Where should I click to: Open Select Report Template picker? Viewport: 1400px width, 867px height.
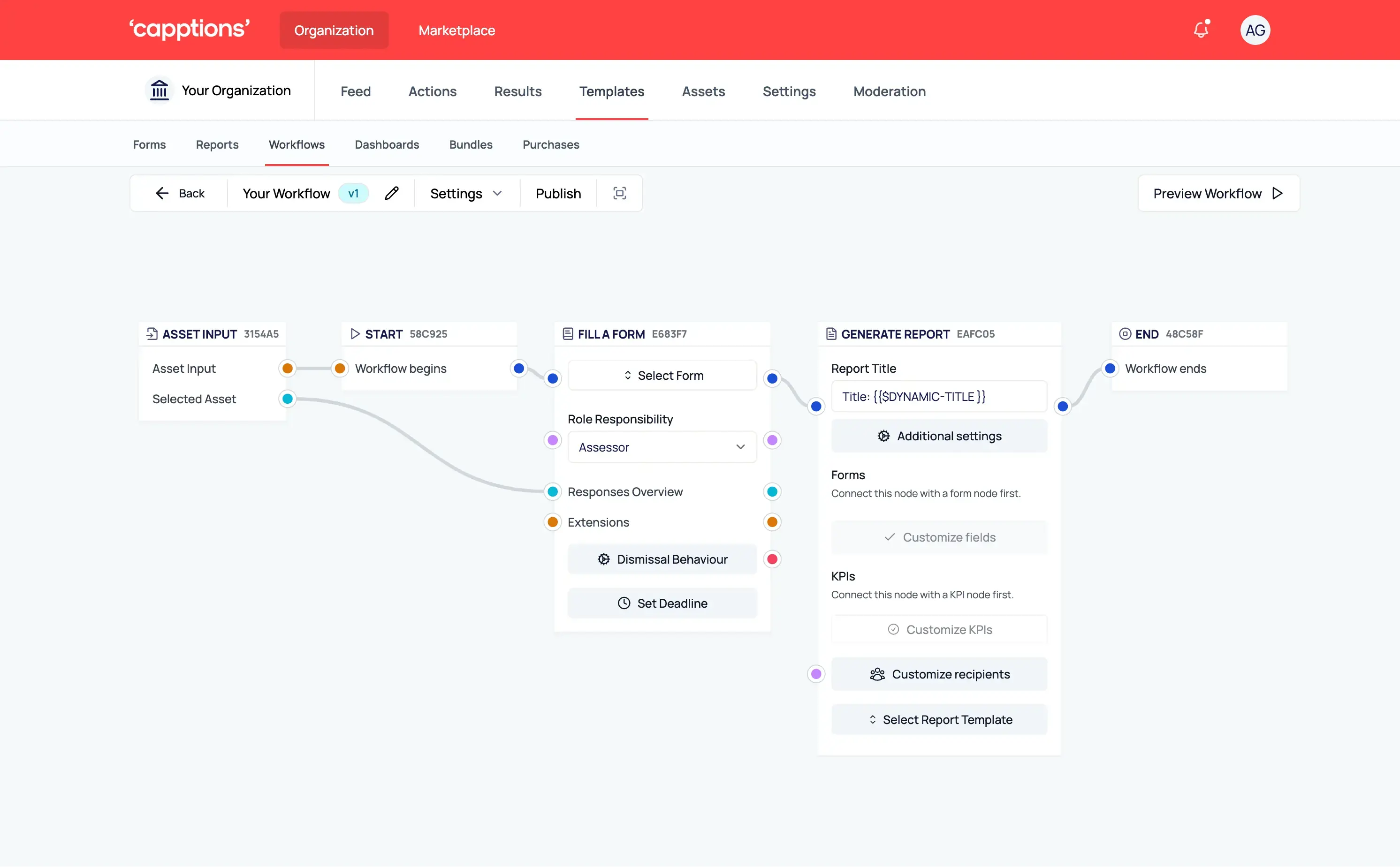point(939,720)
